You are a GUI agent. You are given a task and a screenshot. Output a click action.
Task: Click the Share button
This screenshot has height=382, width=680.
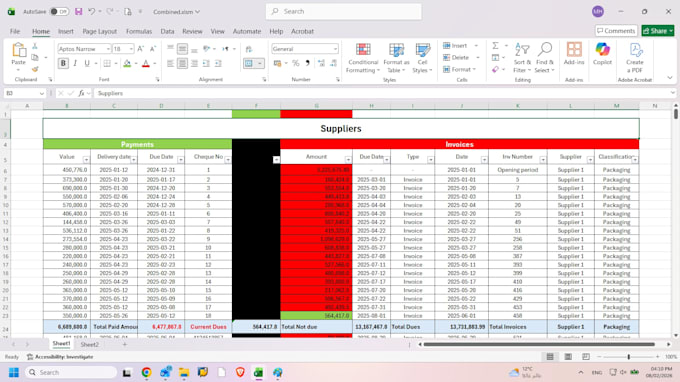[658, 31]
